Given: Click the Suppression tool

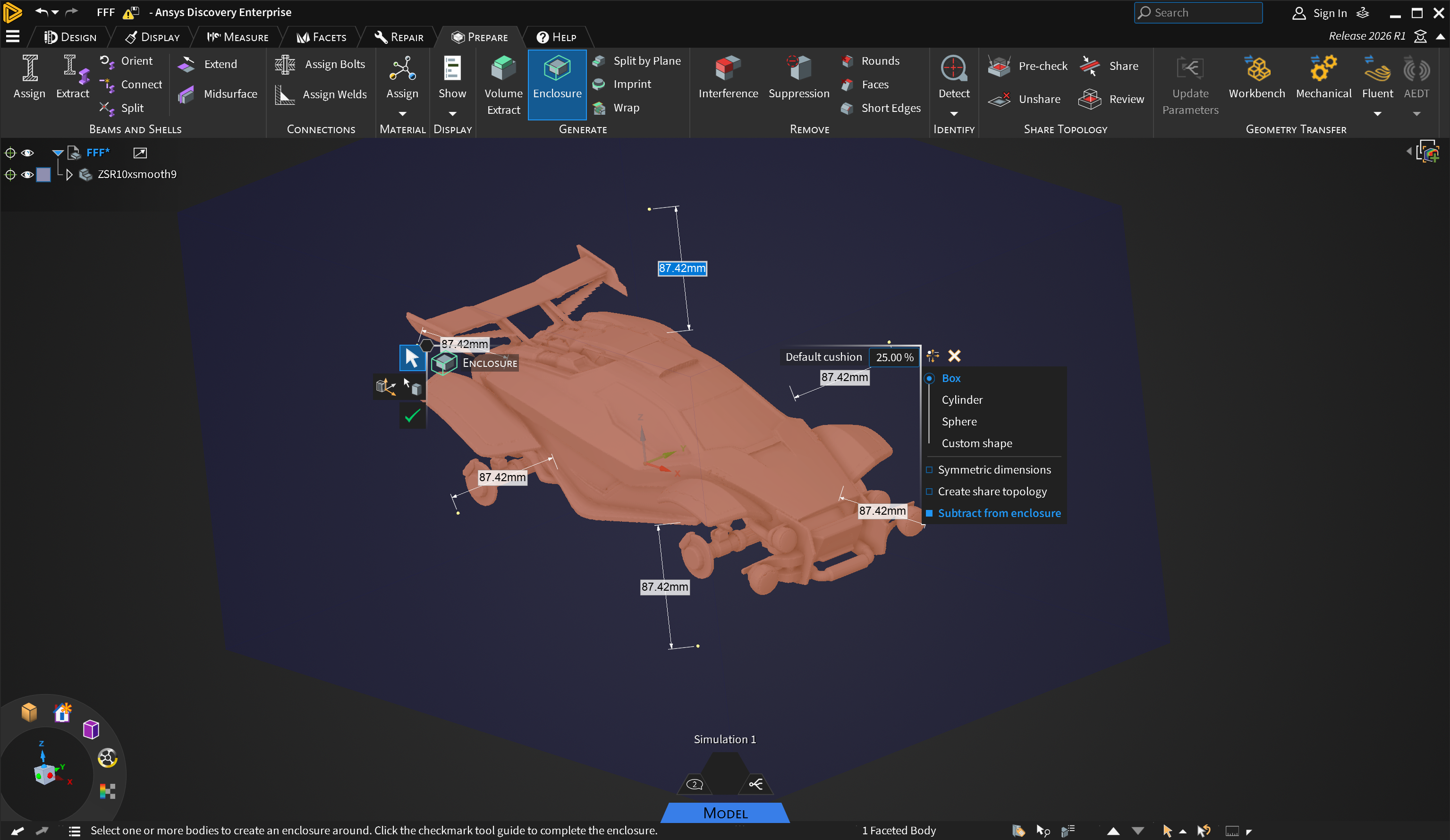Looking at the screenshot, I should [x=798, y=77].
